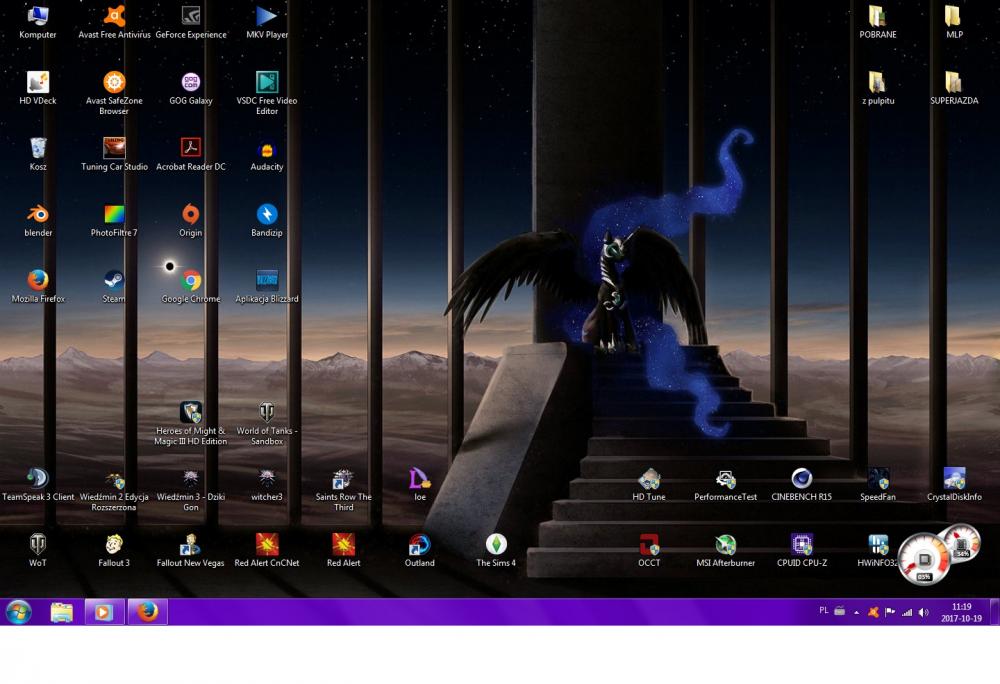Show hidden system tray icons
This screenshot has width=1000, height=684.
click(856, 612)
